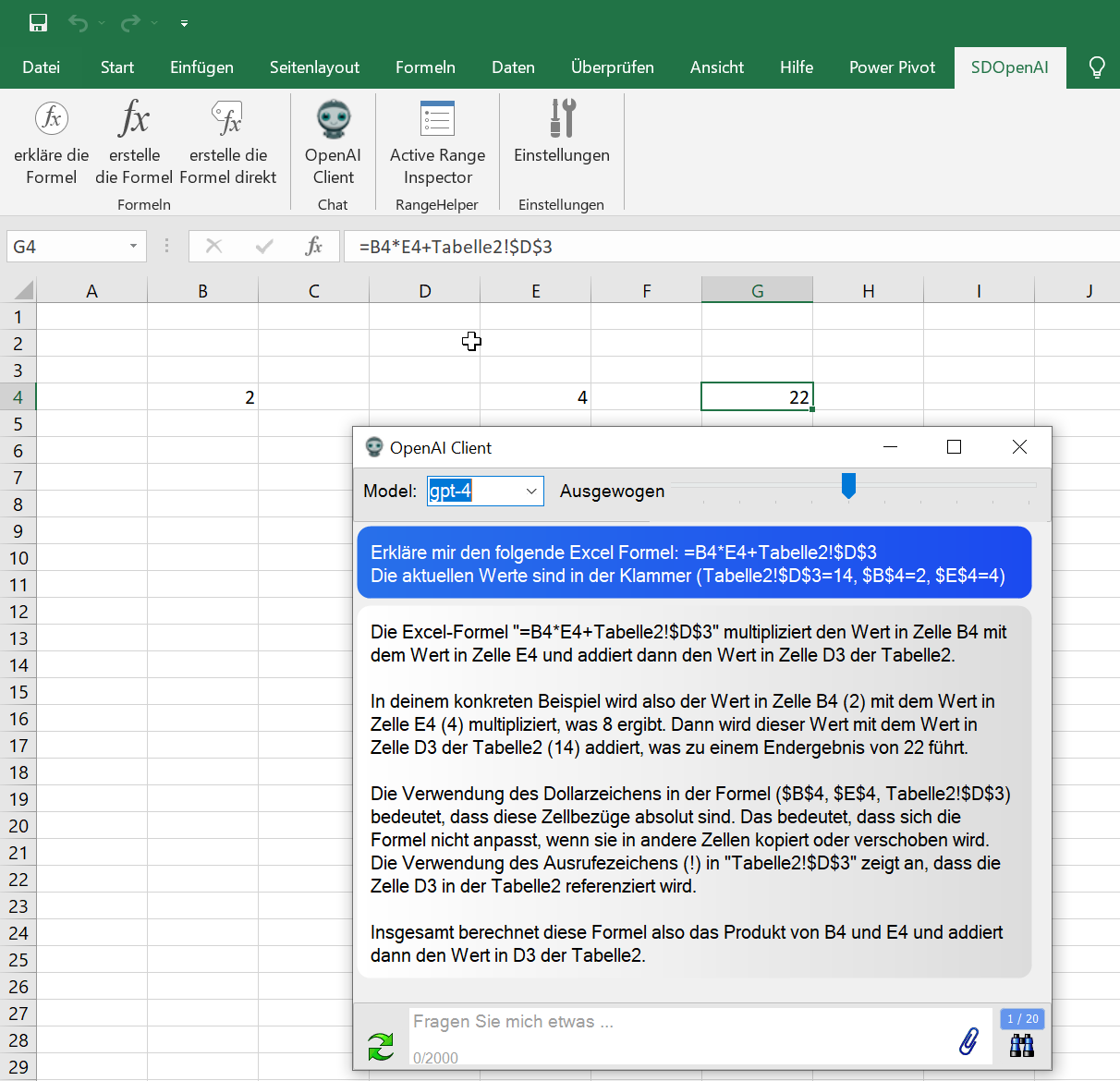Select column B header
Image resolution: width=1120 pixels, height=1081 pixels.
pyautogui.click(x=202, y=291)
